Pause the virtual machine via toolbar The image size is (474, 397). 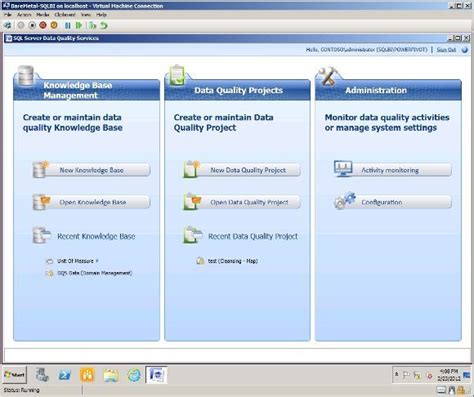tap(68, 25)
